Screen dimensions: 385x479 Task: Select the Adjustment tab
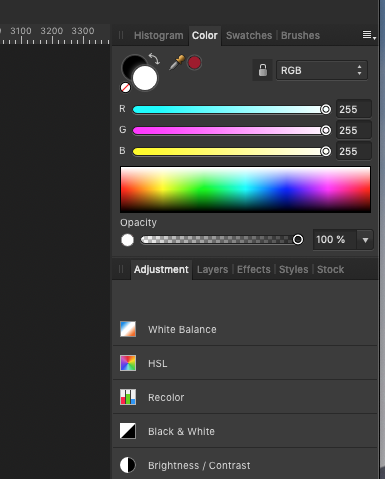tap(161, 269)
